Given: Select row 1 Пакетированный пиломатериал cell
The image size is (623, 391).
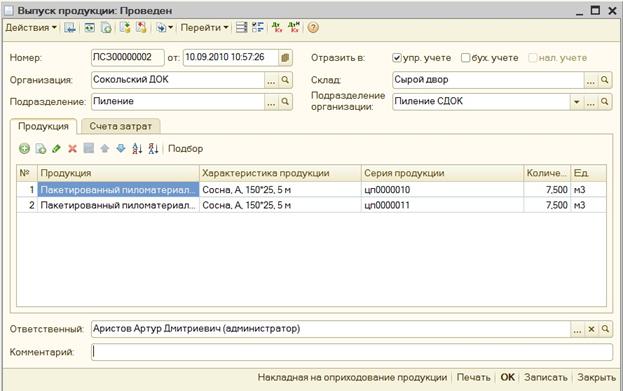Looking at the screenshot, I should (x=118, y=190).
